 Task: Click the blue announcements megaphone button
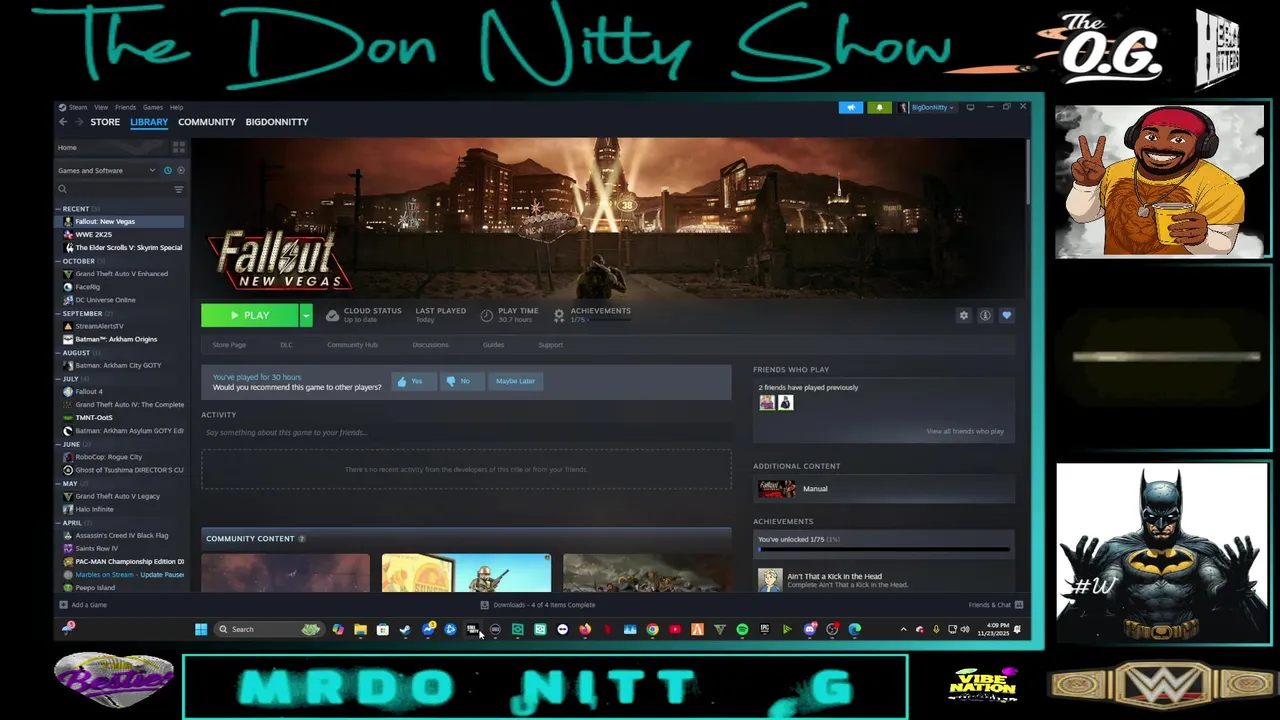(851, 107)
